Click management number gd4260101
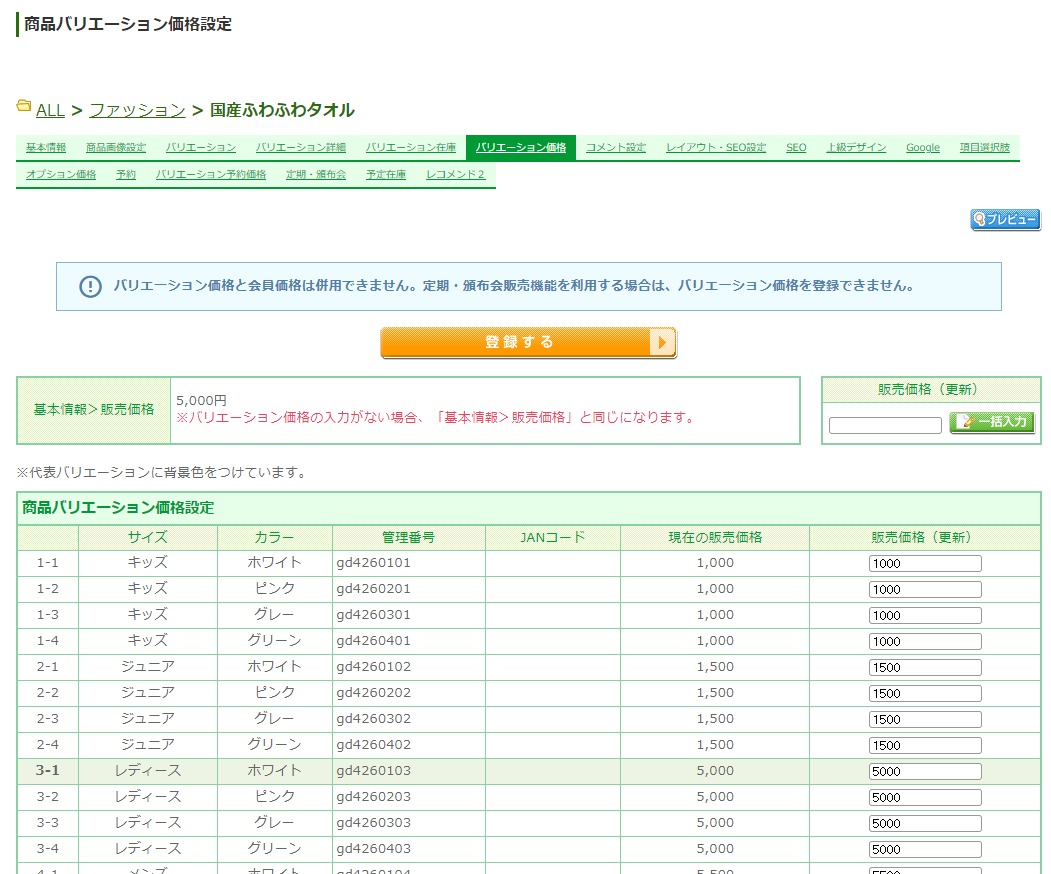The height and width of the screenshot is (874, 1051). [373, 563]
